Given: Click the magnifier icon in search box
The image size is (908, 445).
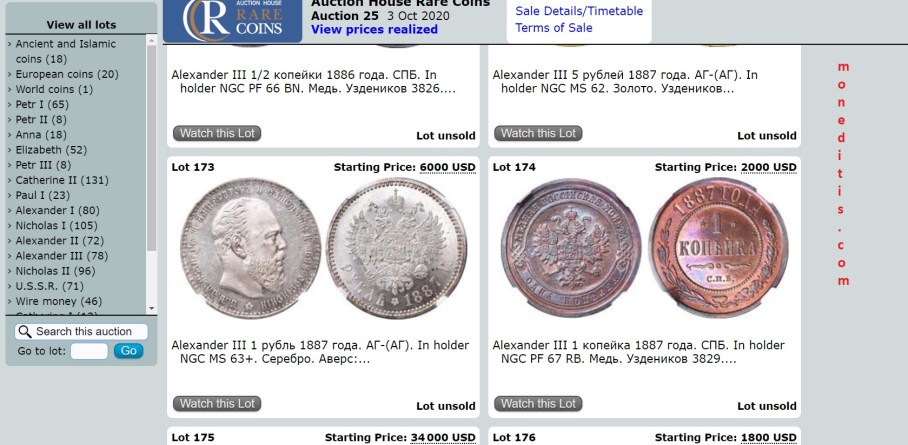Looking at the screenshot, I should 25,331.
